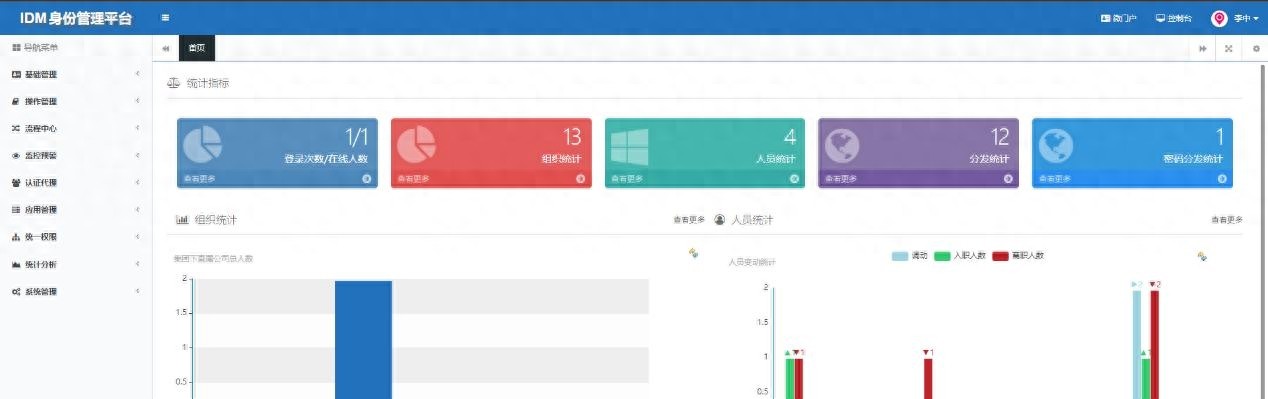The height and width of the screenshot is (399, 1268).
Task: Click the user avatar icon in header
Action: [x=1219, y=18]
